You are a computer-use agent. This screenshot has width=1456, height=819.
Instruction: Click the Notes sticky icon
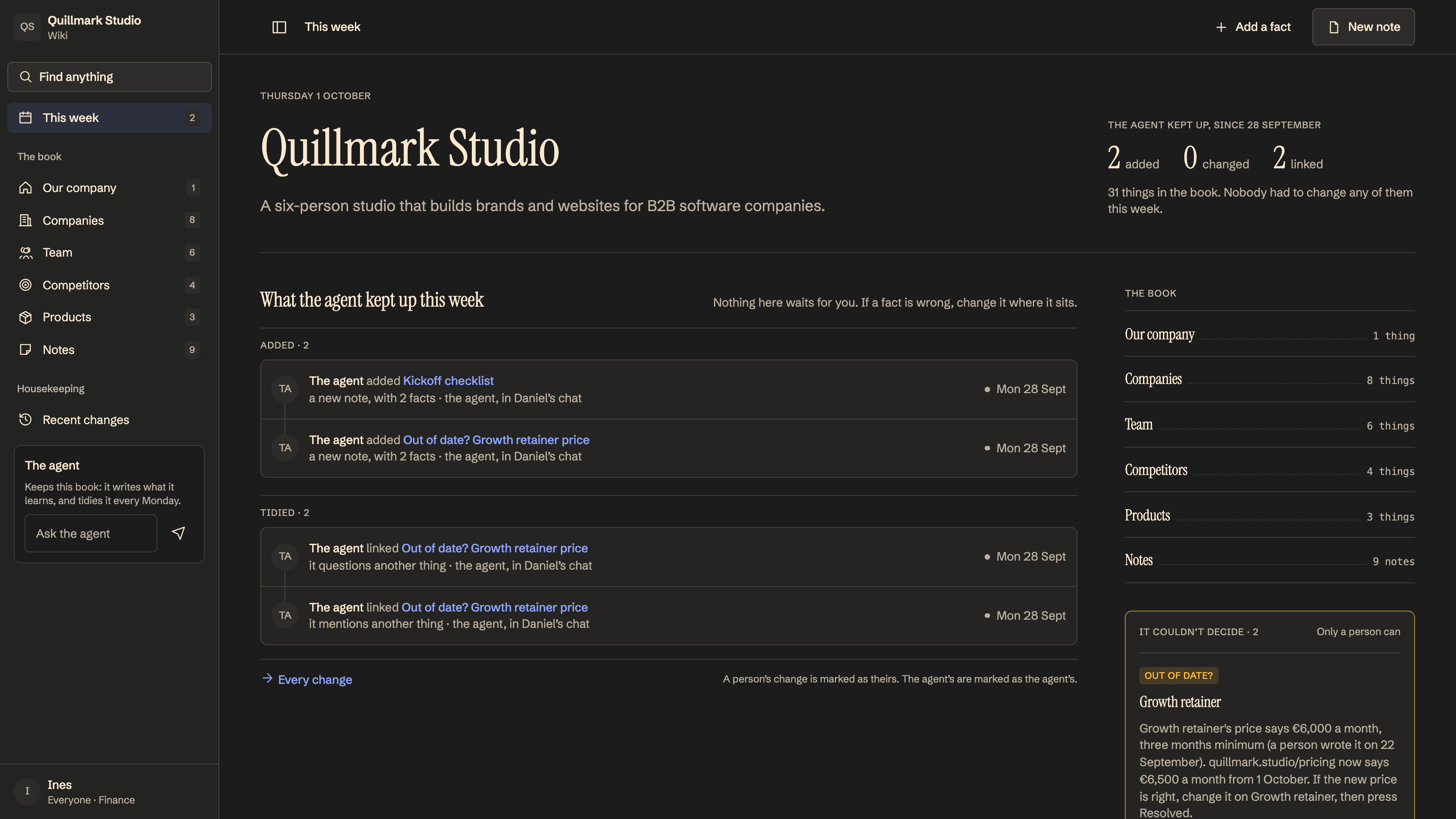point(25,350)
